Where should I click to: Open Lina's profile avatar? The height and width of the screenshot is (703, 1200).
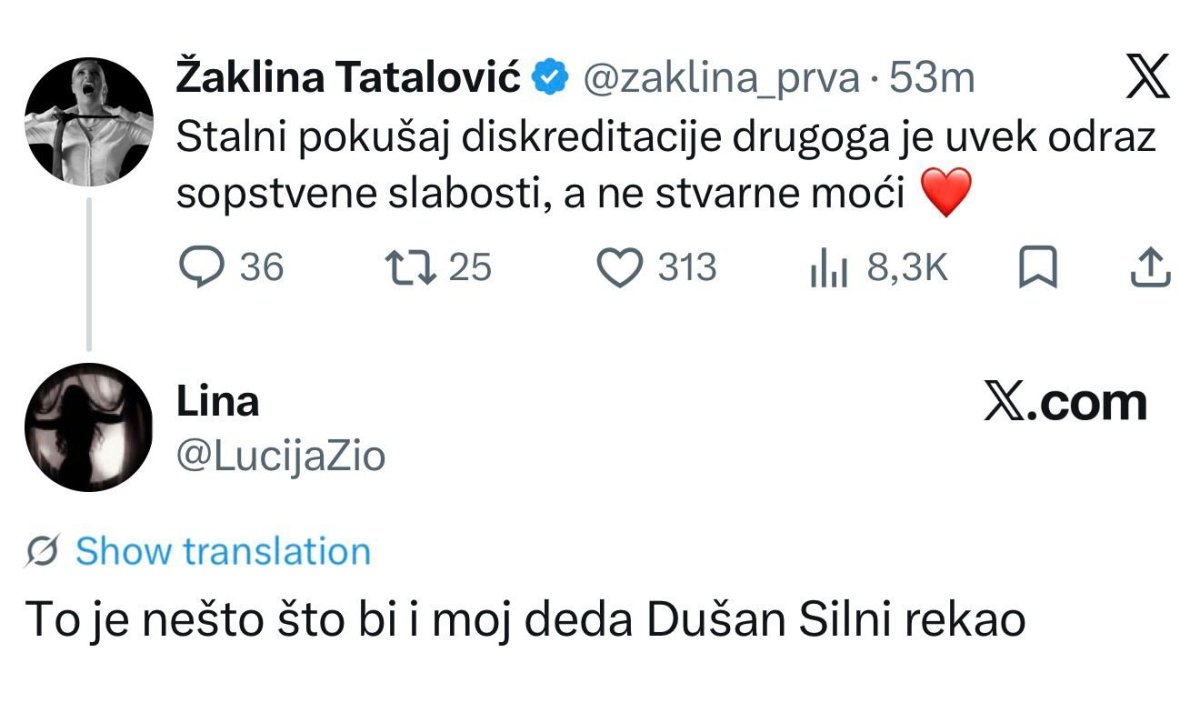point(88,427)
